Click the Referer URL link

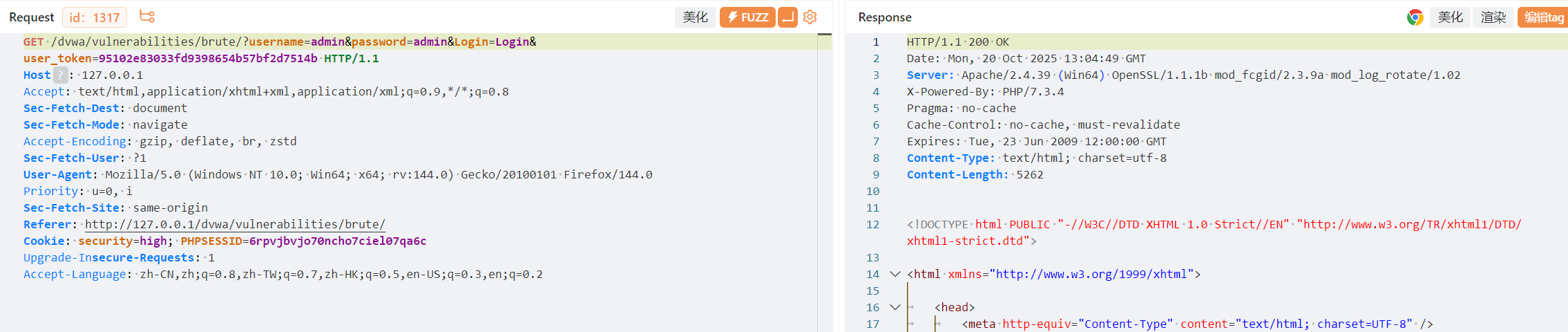coord(235,224)
